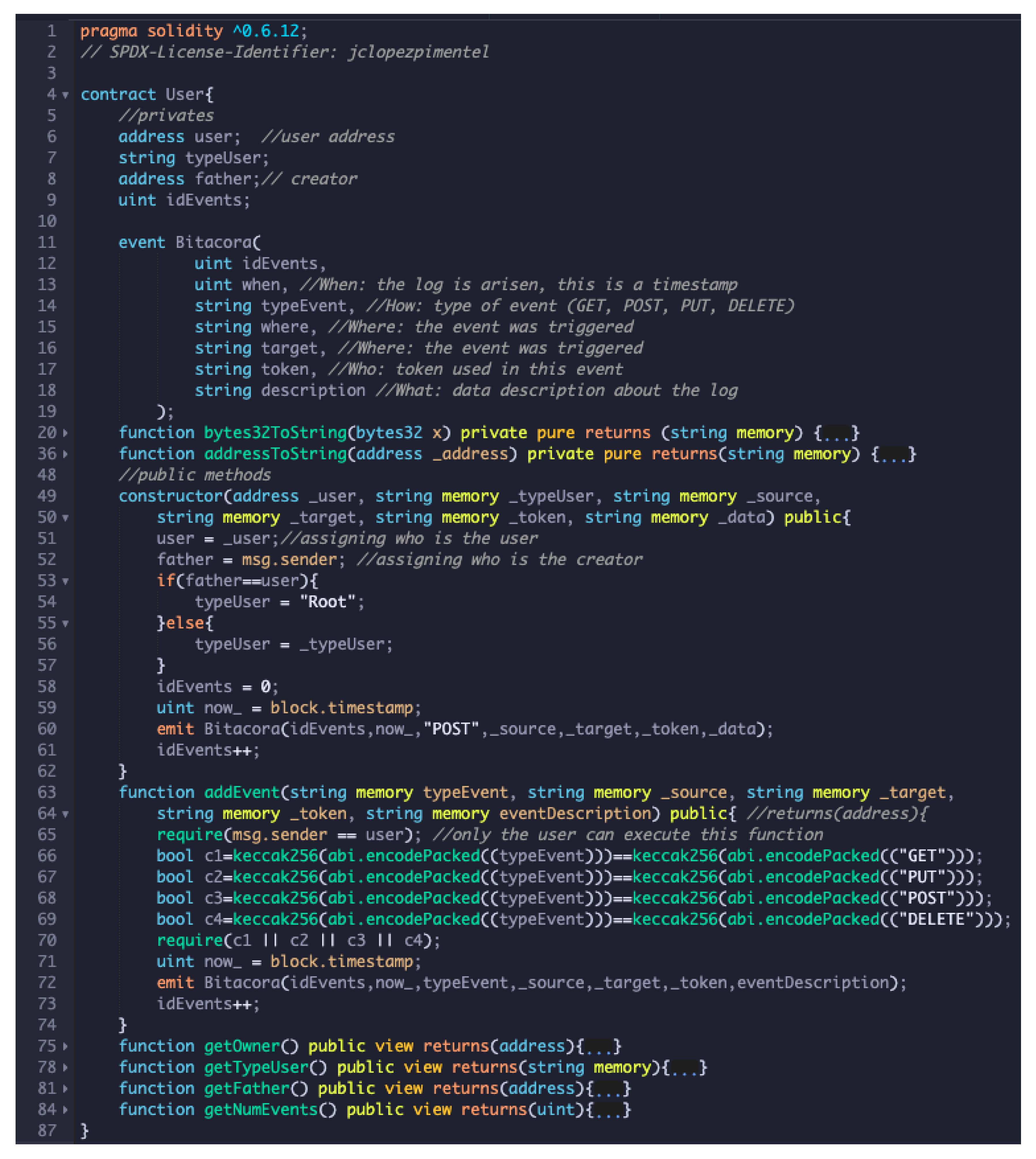
Task: Collapse the if block arrow at line 53
Action: [x=65, y=581]
